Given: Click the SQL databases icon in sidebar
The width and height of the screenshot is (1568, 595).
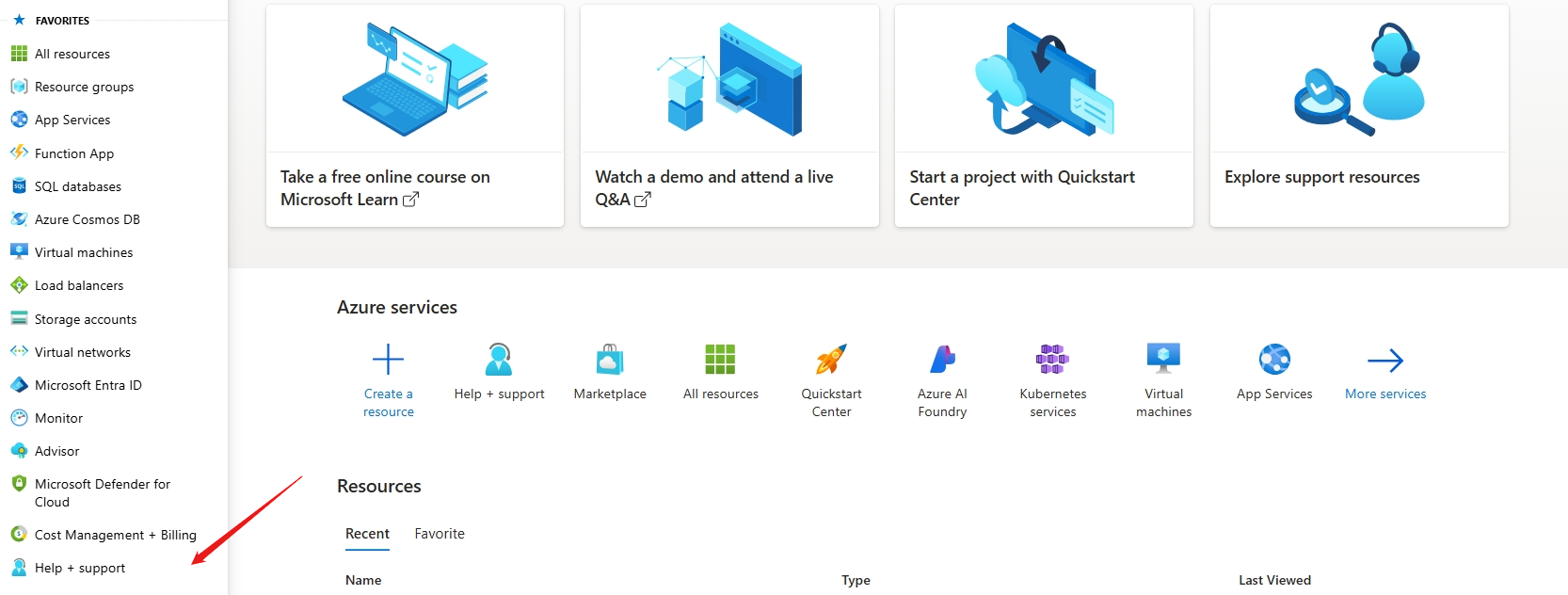Looking at the screenshot, I should (19, 186).
